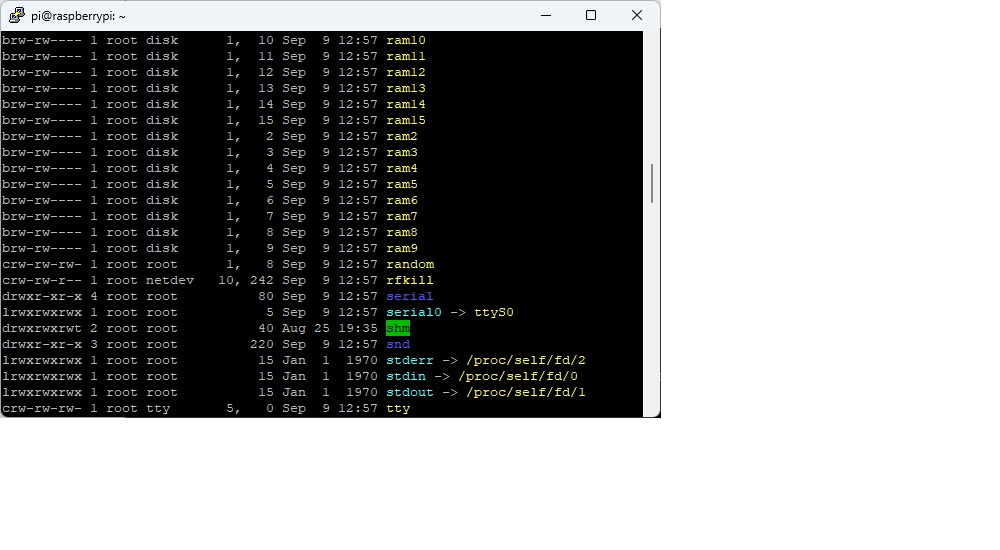Click the tty group on last row
The image size is (1000, 550).
click(158, 408)
